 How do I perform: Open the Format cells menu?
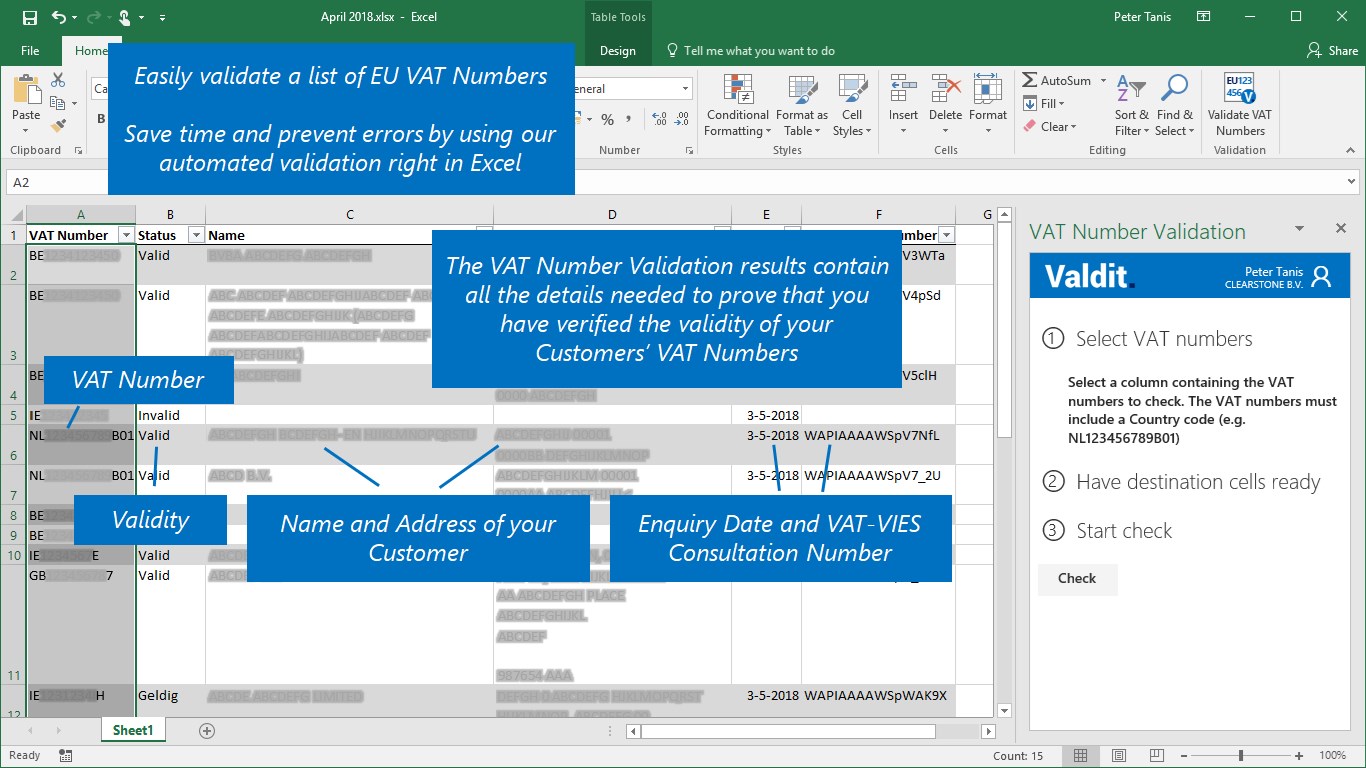coord(988,106)
